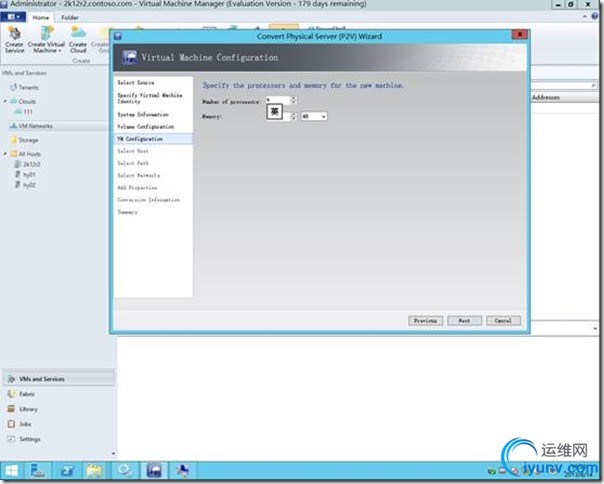This screenshot has width=604, height=484.
Task: Go to Volume Configuration wizard step
Action: 146,126
